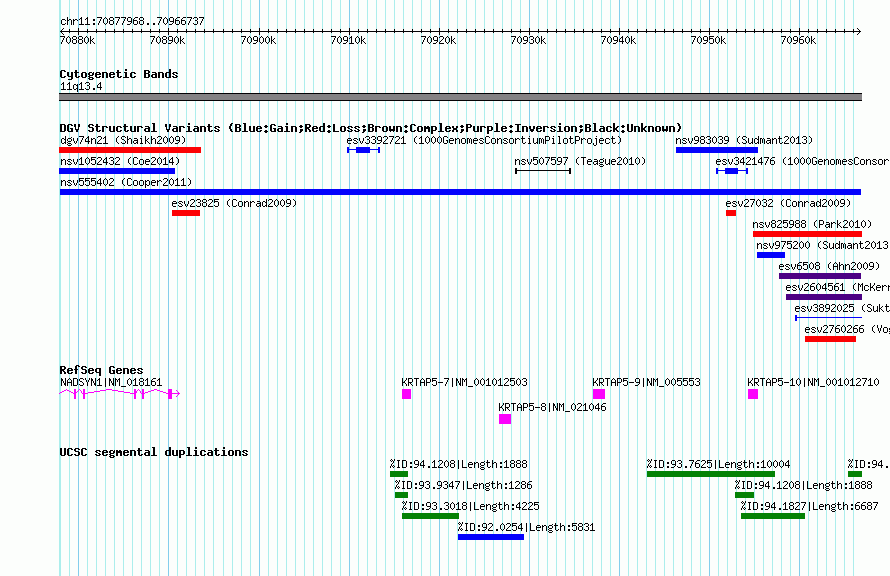This screenshot has width=890, height=576.
Task: Select the purple esv2604561 inversion bar
Action: coord(824,297)
